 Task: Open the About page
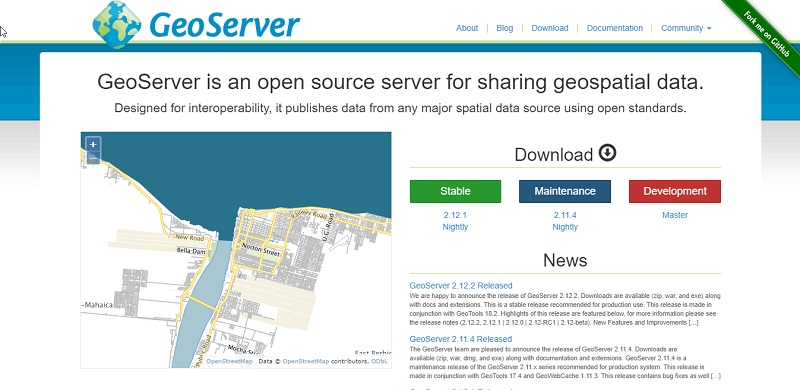[467, 28]
